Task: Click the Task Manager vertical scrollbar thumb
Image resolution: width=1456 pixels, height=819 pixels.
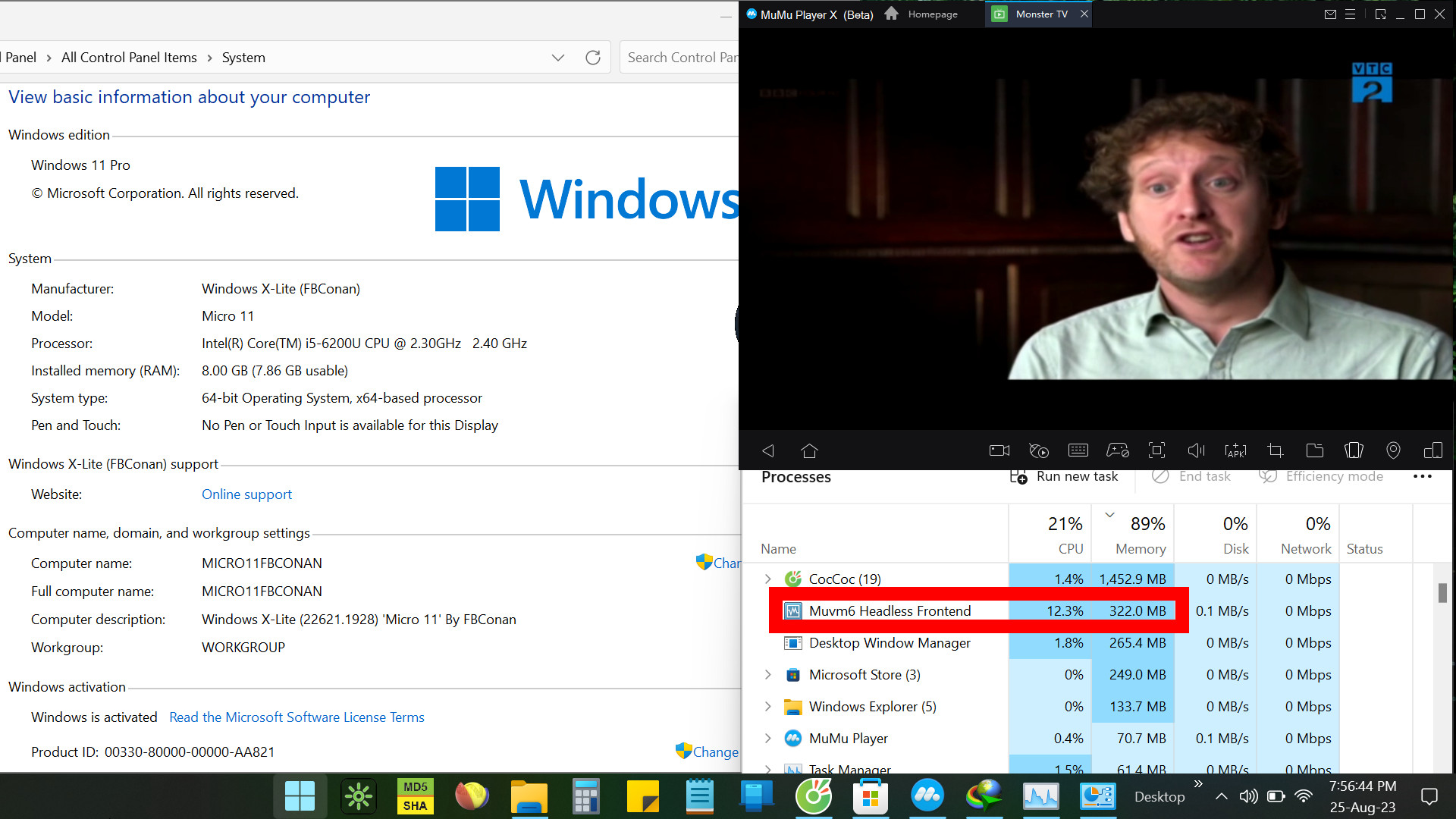Action: pos(1442,593)
